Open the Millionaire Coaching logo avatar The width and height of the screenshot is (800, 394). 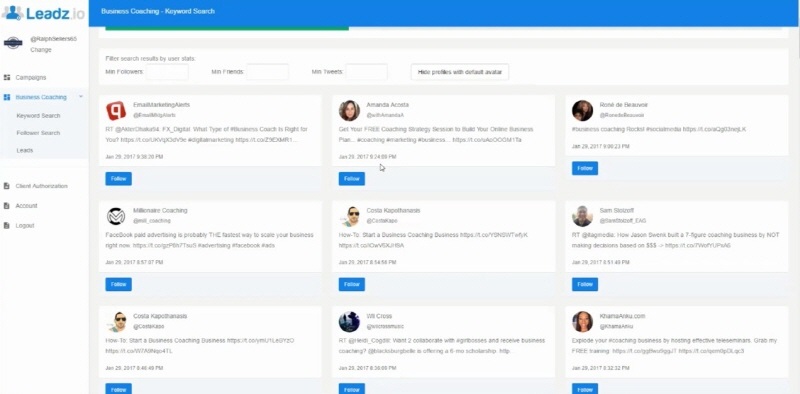click(x=116, y=216)
